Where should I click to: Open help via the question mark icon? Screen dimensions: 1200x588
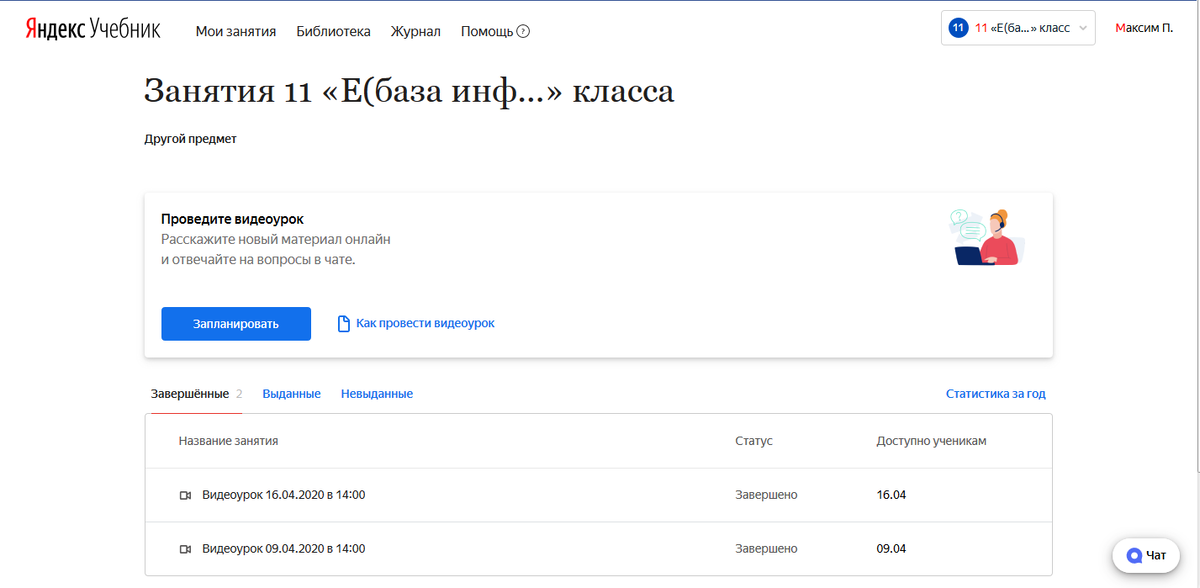pyautogui.click(x=521, y=31)
